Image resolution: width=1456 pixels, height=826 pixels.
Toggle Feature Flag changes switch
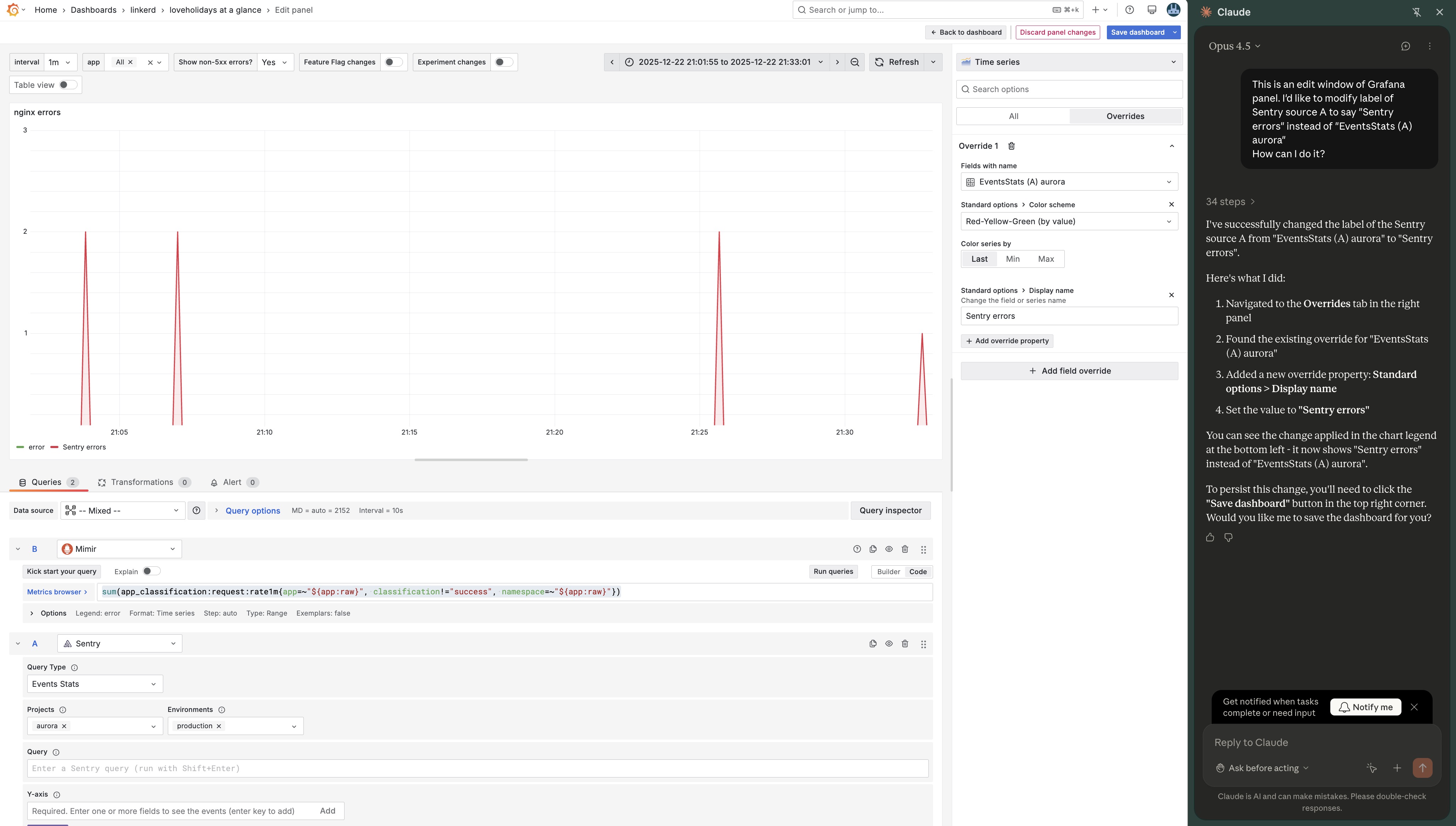[393, 62]
